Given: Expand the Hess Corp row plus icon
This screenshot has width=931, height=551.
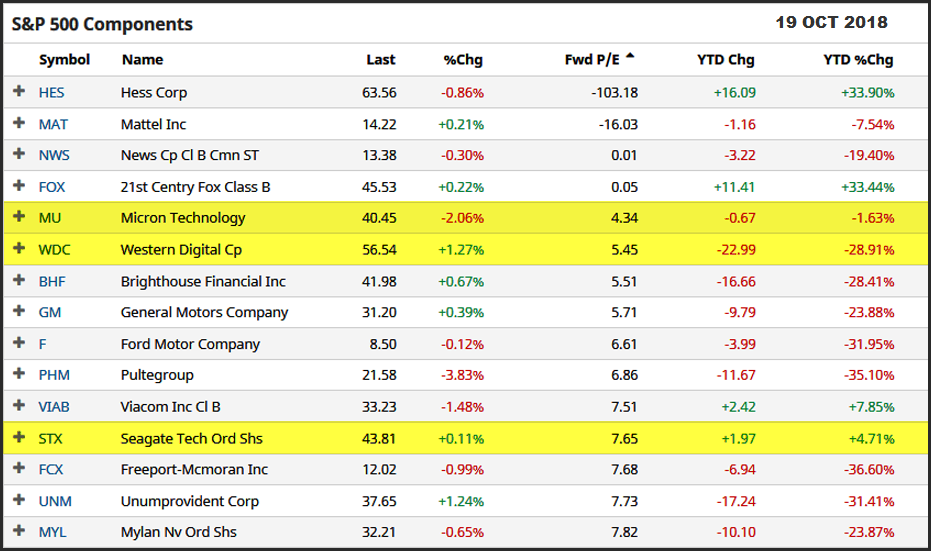Looking at the screenshot, I should (18, 92).
